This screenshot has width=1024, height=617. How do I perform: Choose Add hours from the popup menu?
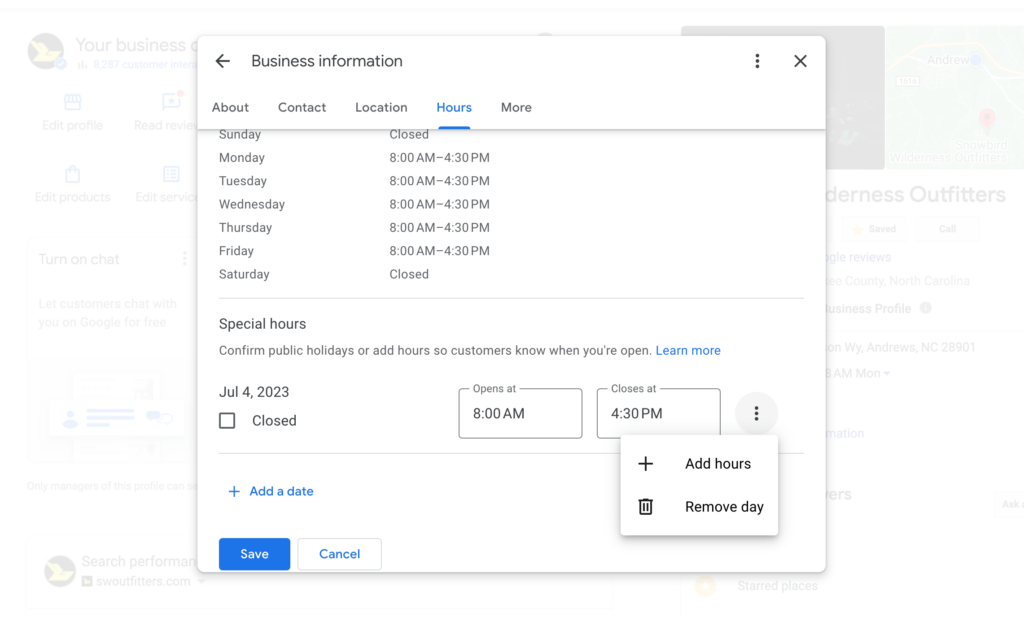(x=699, y=464)
